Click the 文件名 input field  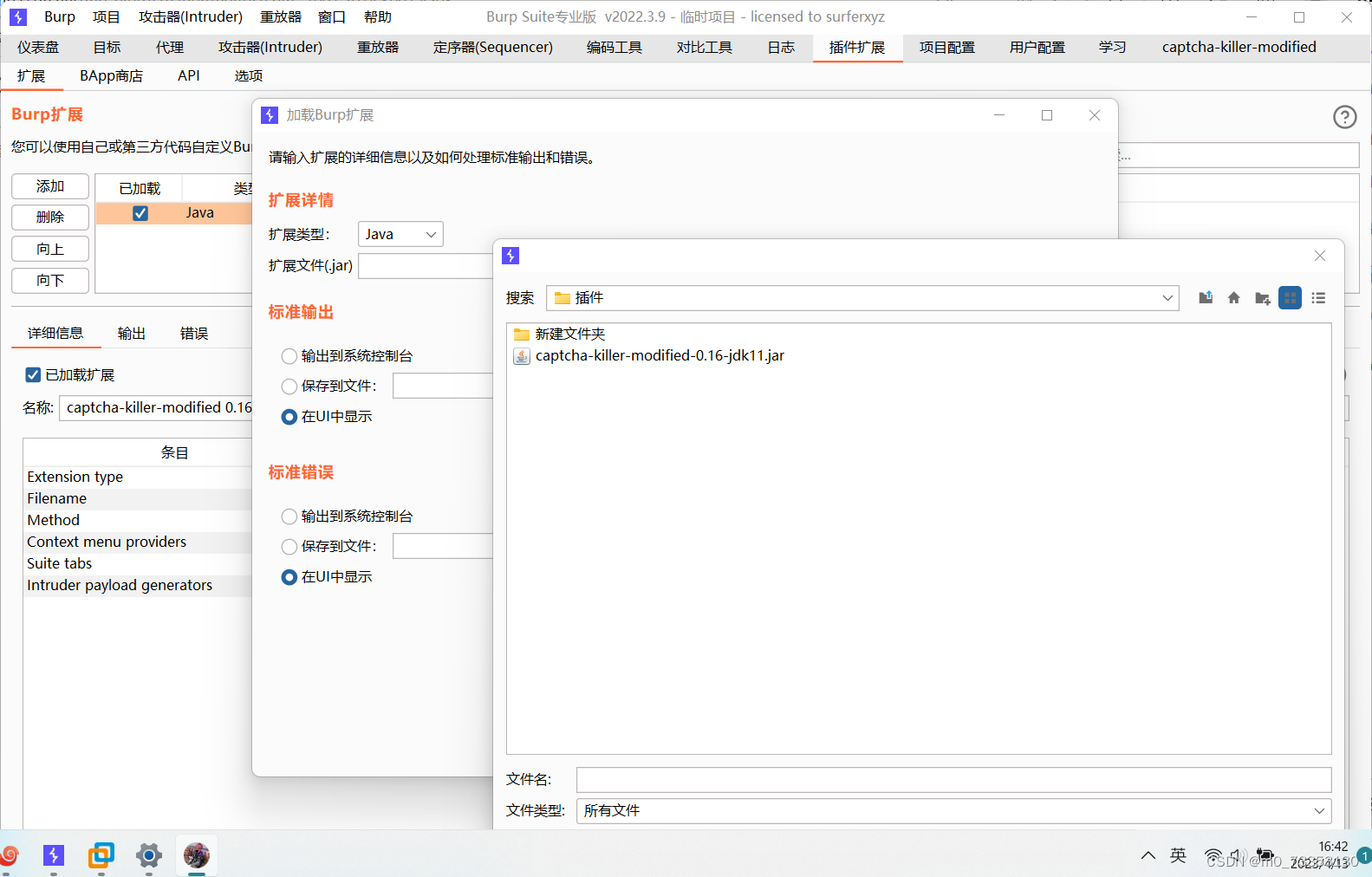tap(953, 780)
